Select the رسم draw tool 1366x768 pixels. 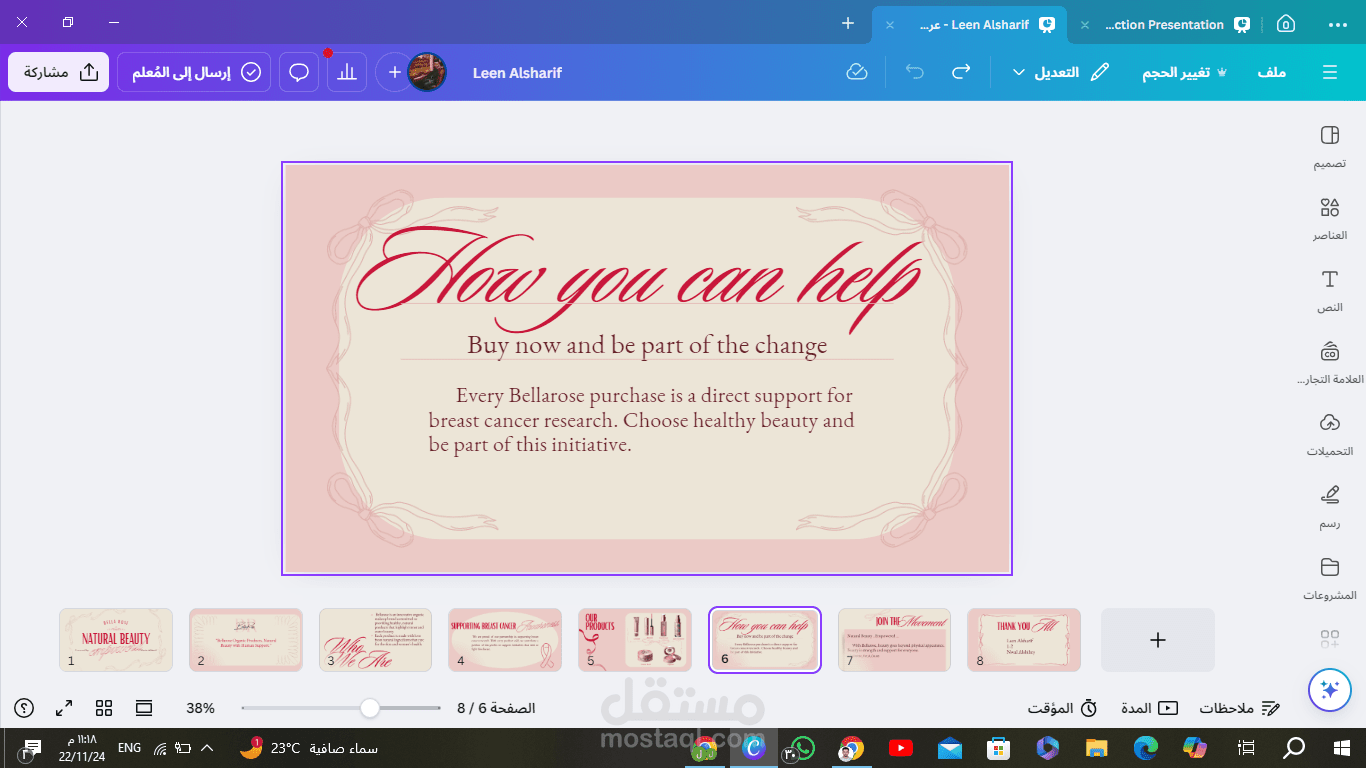(1329, 507)
